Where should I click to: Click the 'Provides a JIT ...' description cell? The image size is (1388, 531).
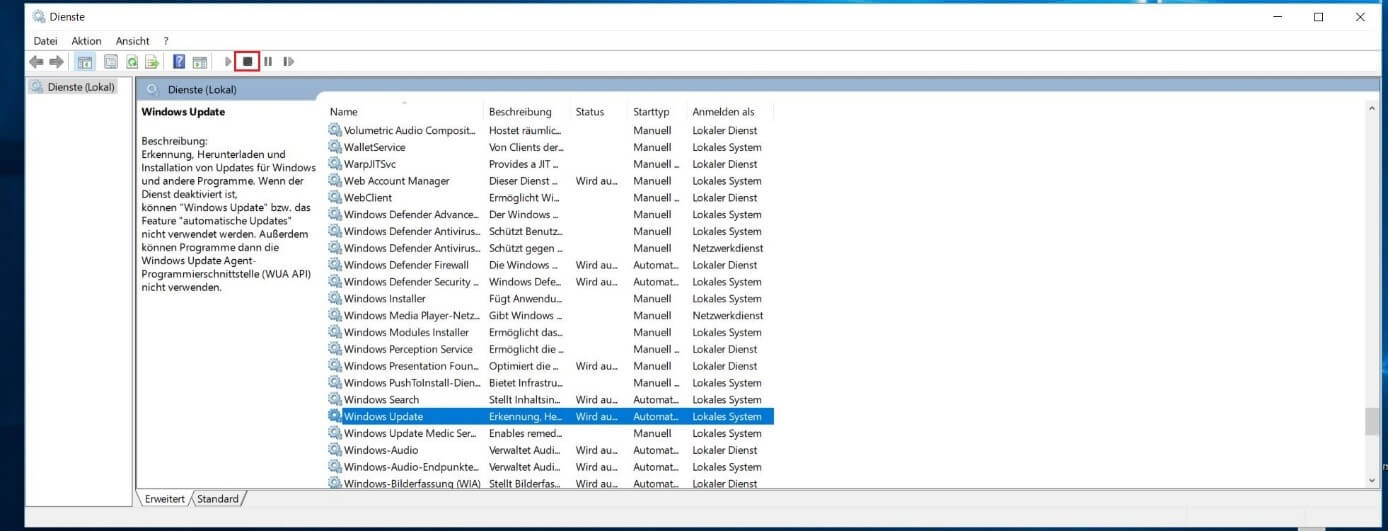524,164
